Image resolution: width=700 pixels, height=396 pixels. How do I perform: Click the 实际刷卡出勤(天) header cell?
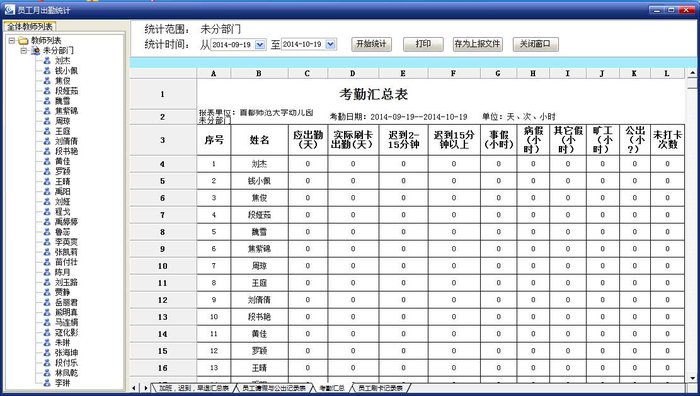point(353,140)
